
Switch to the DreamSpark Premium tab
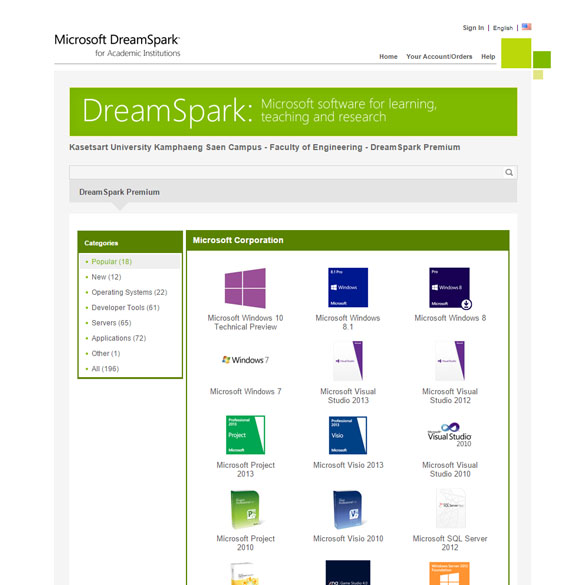[x=119, y=192]
